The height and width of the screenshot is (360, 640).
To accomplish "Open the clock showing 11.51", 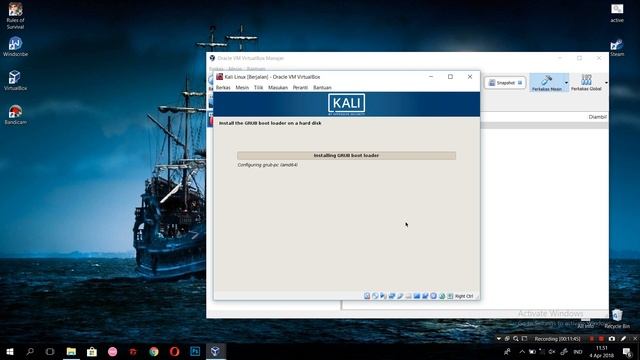I will tap(602, 352).
